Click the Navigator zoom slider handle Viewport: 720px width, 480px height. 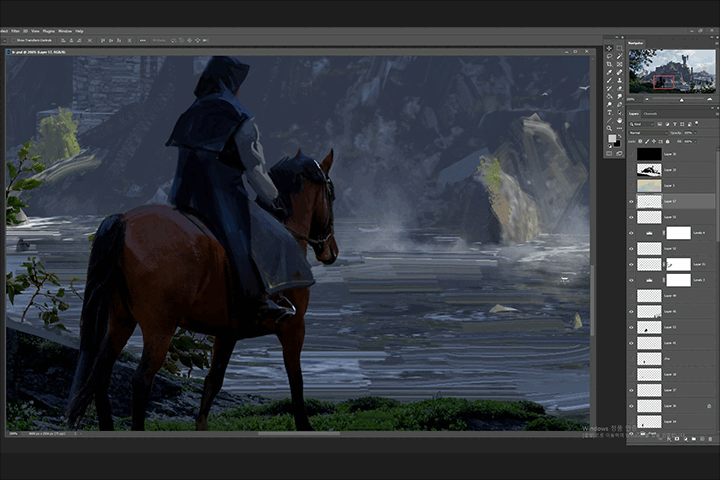pyautogui.click(x=681, y=100)
